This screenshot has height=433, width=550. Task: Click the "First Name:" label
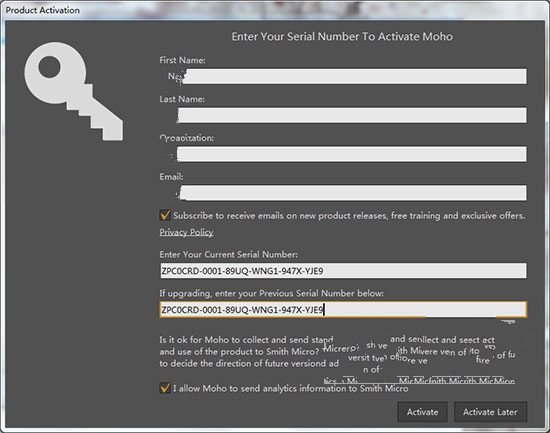click(182, 60)
